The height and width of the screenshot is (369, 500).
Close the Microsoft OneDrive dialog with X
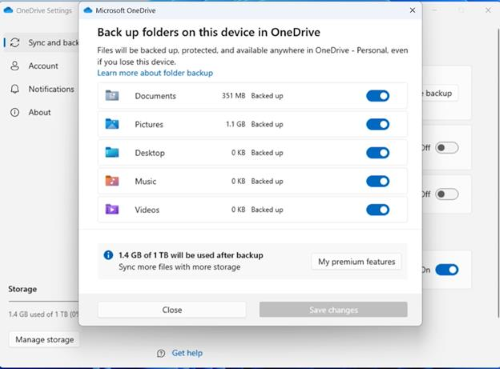(412, 10)
